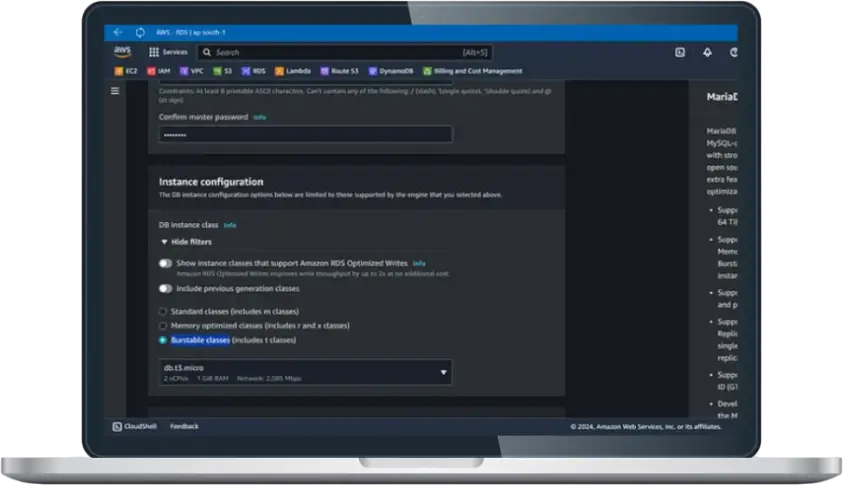The image size is (843, 485).
Task: Open the db.t3.micro instance class dropdown
Action: (x=305, y=372)
